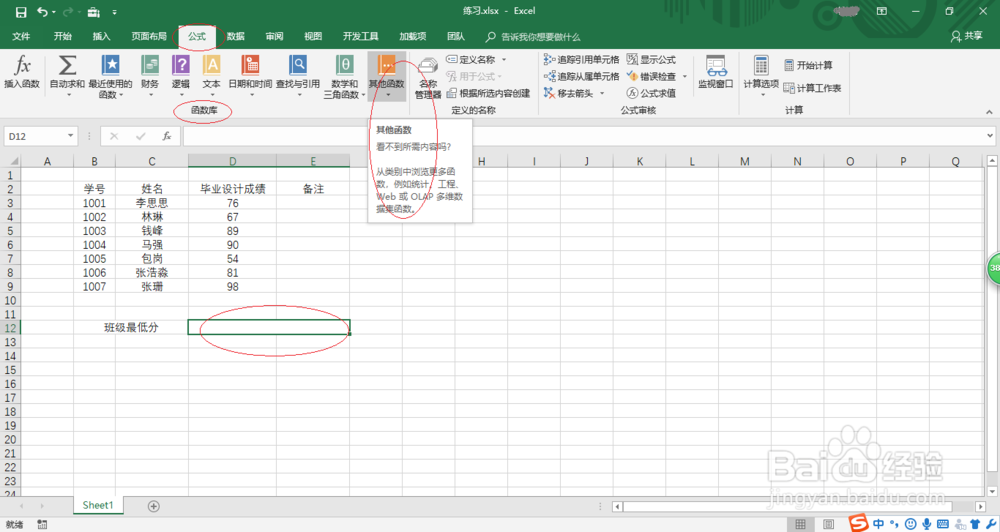Open Math and Trig functions
The image size is (1000, 532).
click(344, 77)
